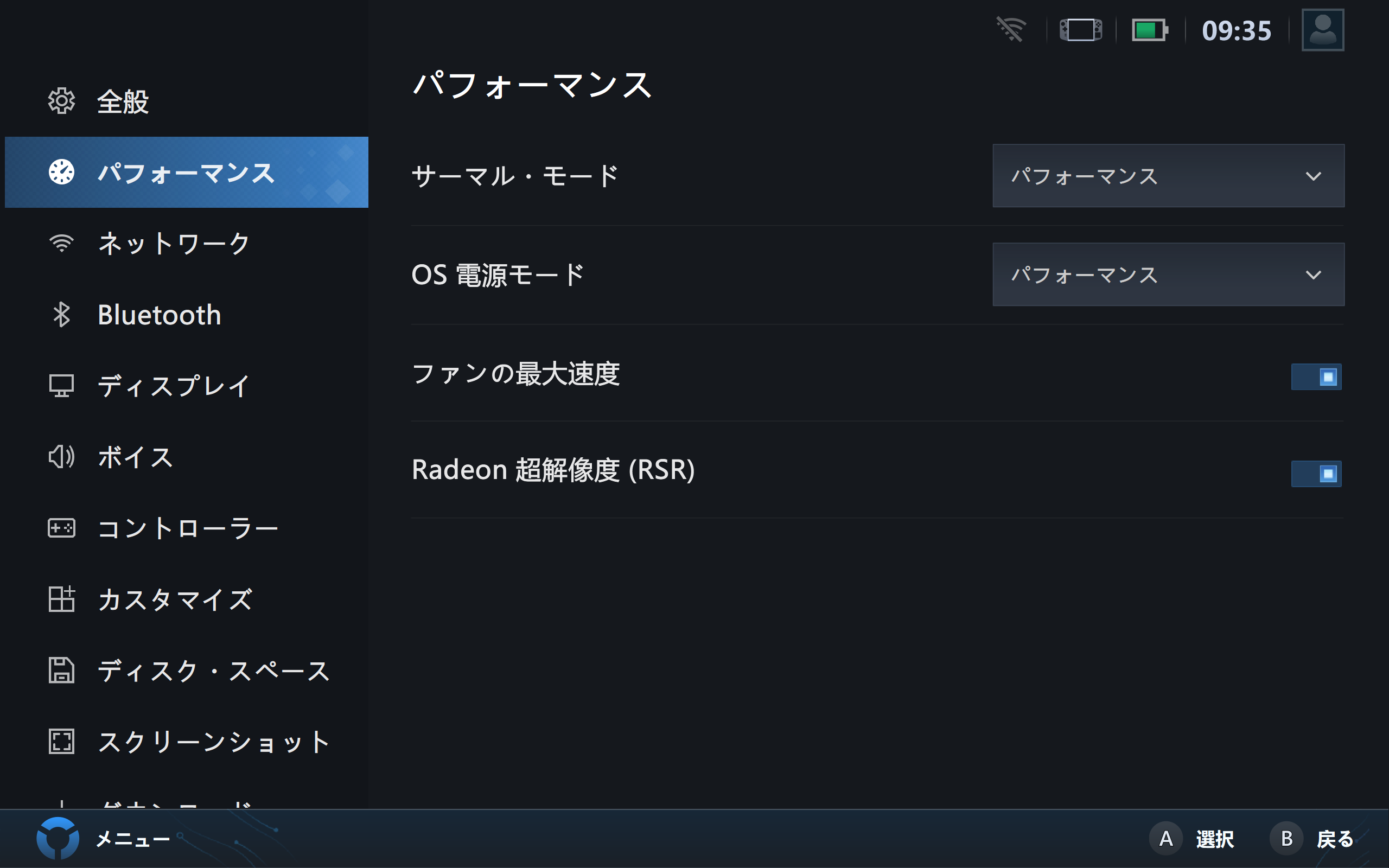Open the サーマル・モード dropdown

(1168, 176)
